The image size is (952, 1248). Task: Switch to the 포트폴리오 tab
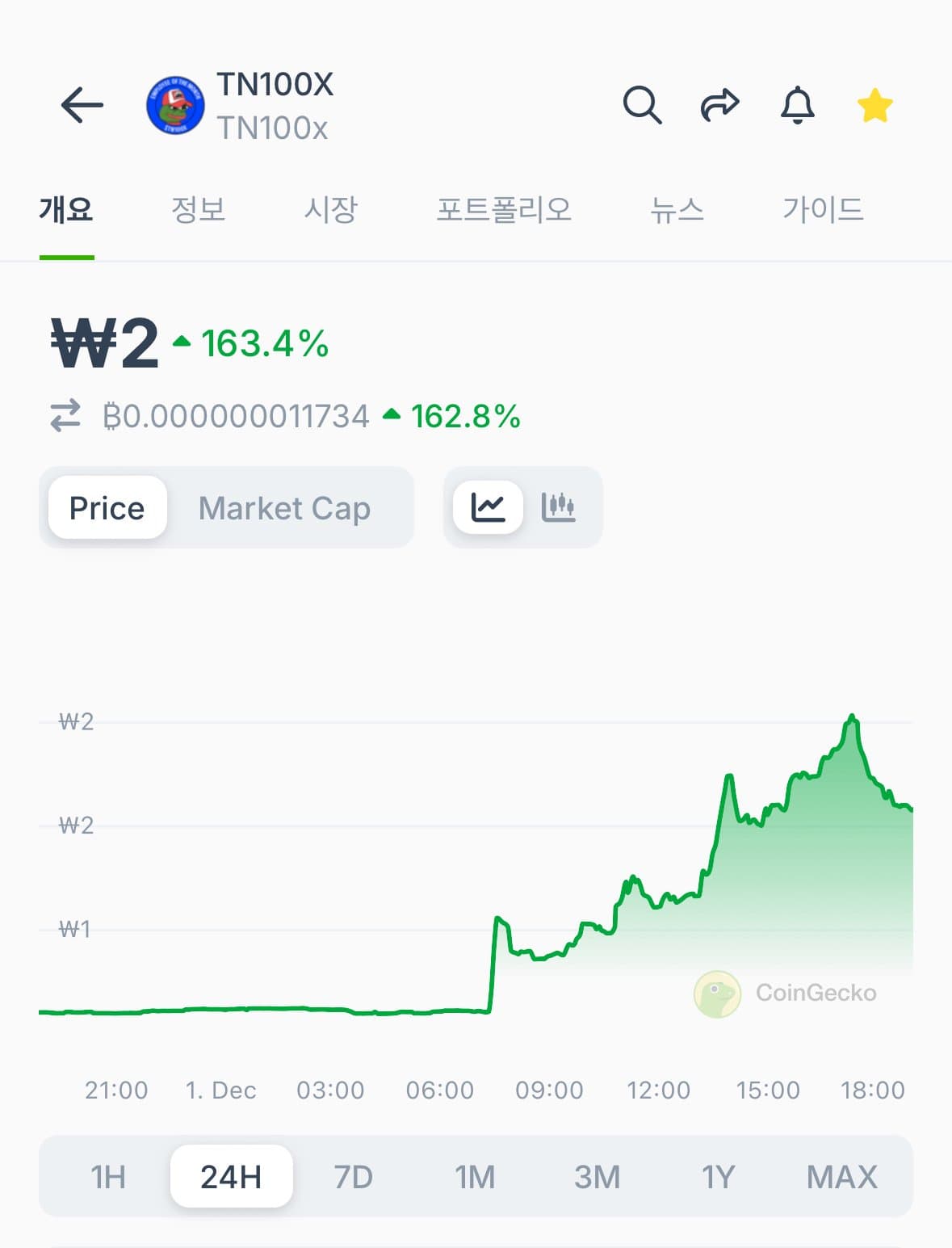(x=504, y=210)
